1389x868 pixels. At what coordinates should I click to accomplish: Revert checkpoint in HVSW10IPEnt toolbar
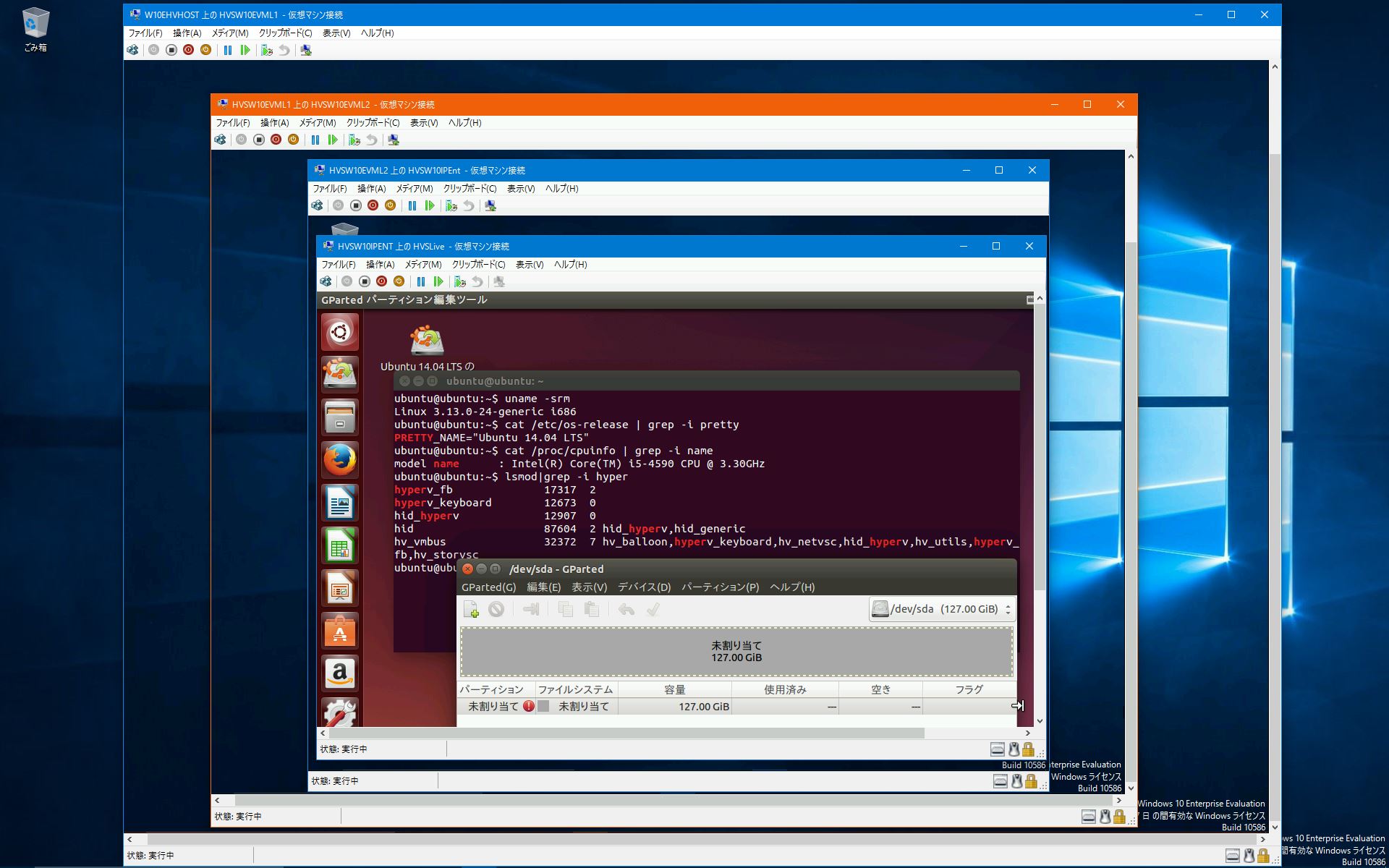(x=469, y=205)
